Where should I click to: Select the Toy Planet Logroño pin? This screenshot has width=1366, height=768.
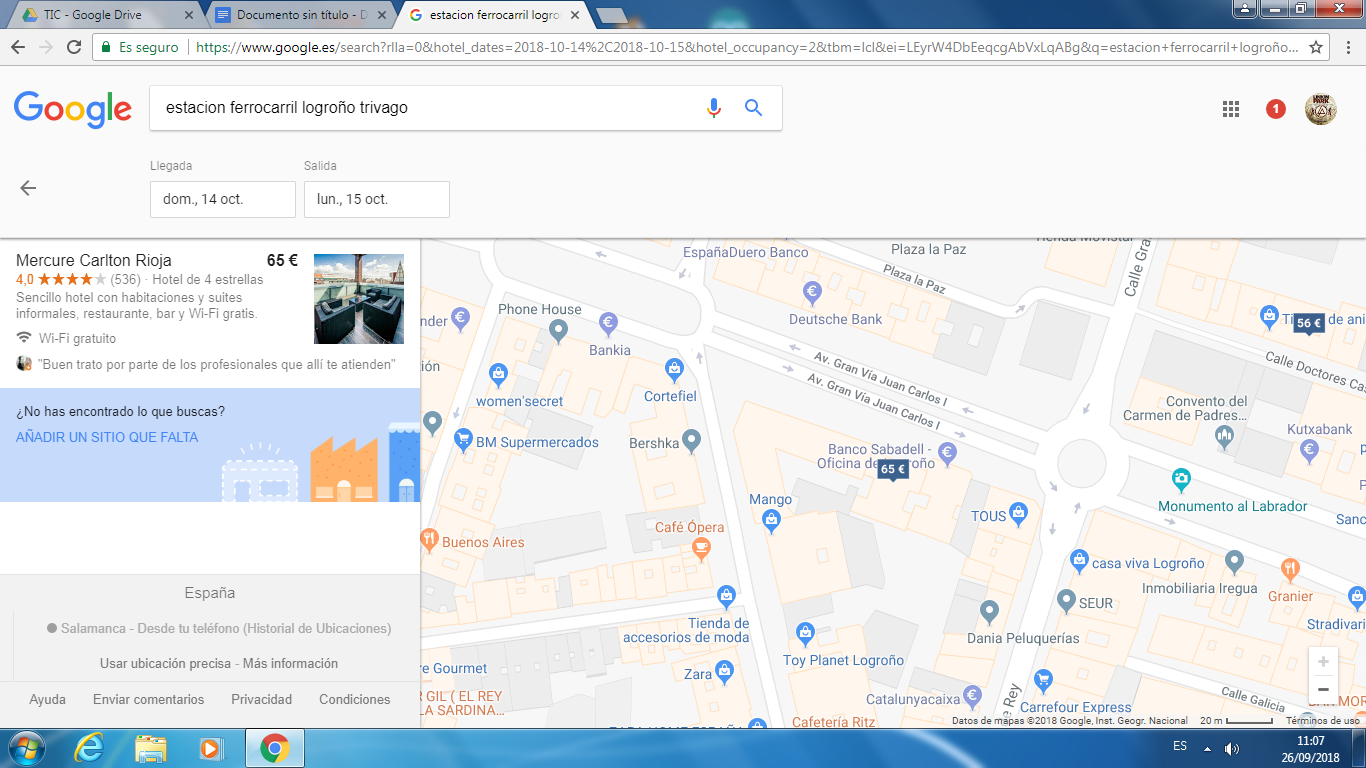[805, 633]
